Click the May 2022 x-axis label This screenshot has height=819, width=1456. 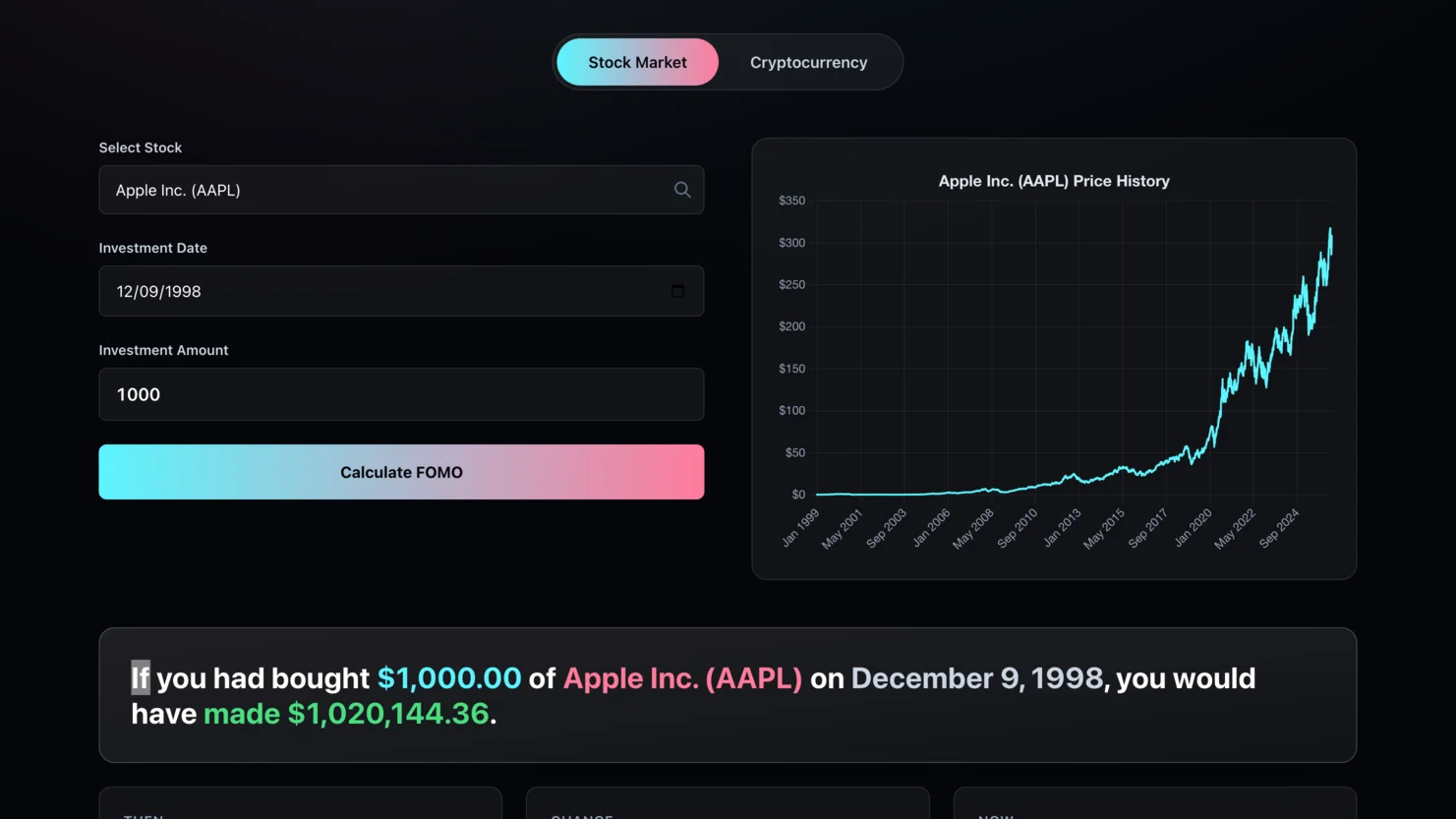1235,529
